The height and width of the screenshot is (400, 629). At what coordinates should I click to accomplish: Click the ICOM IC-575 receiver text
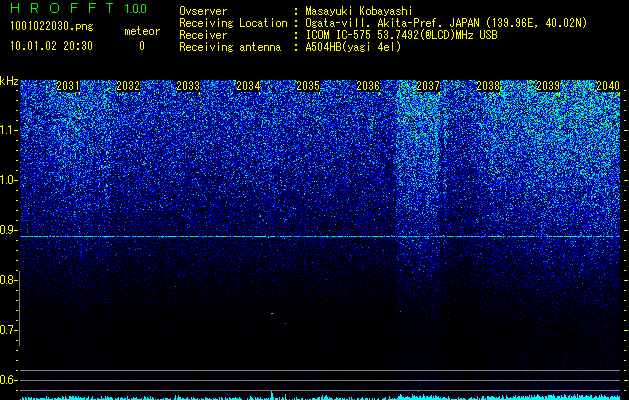(402, 35)
